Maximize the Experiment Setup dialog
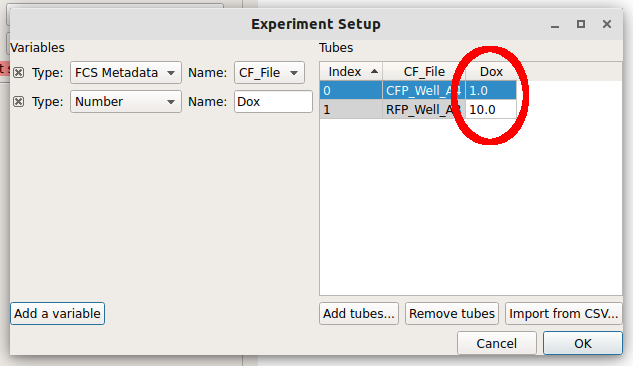The width and height of the screenshot is (633, 366). point(581,24)
